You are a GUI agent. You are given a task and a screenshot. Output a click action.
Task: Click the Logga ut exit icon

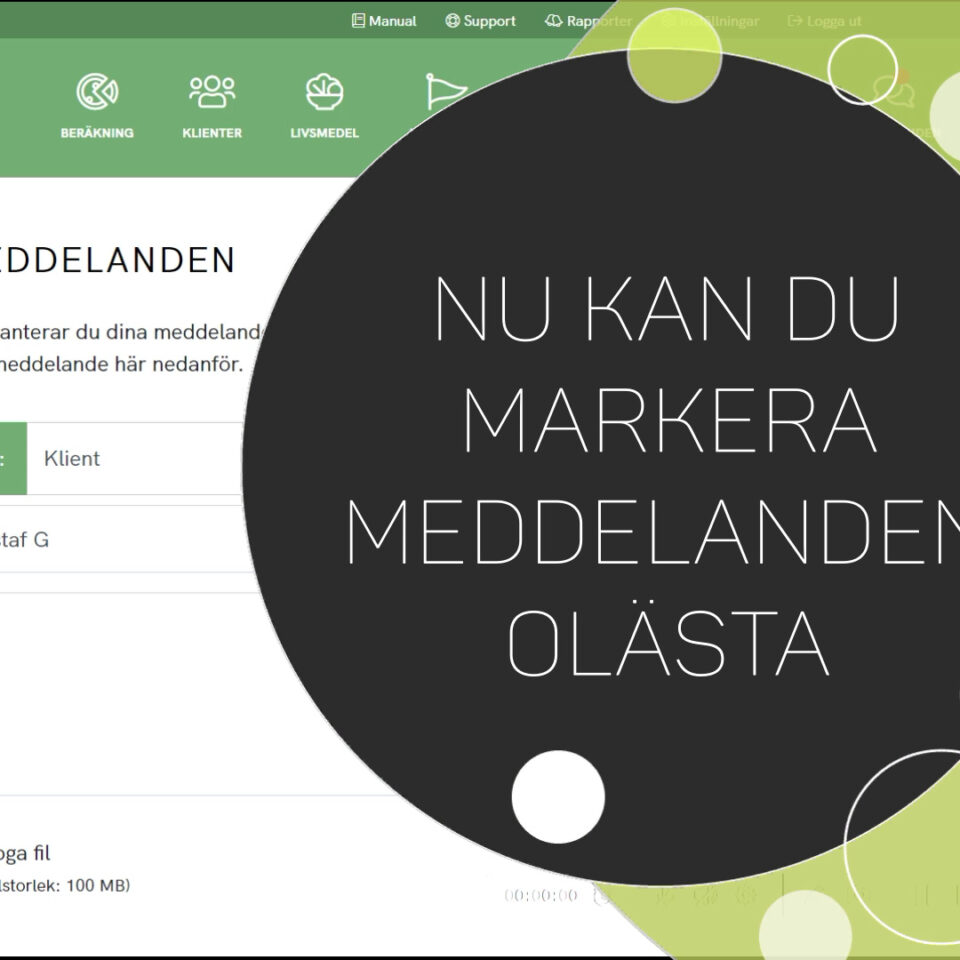(795, 21)
